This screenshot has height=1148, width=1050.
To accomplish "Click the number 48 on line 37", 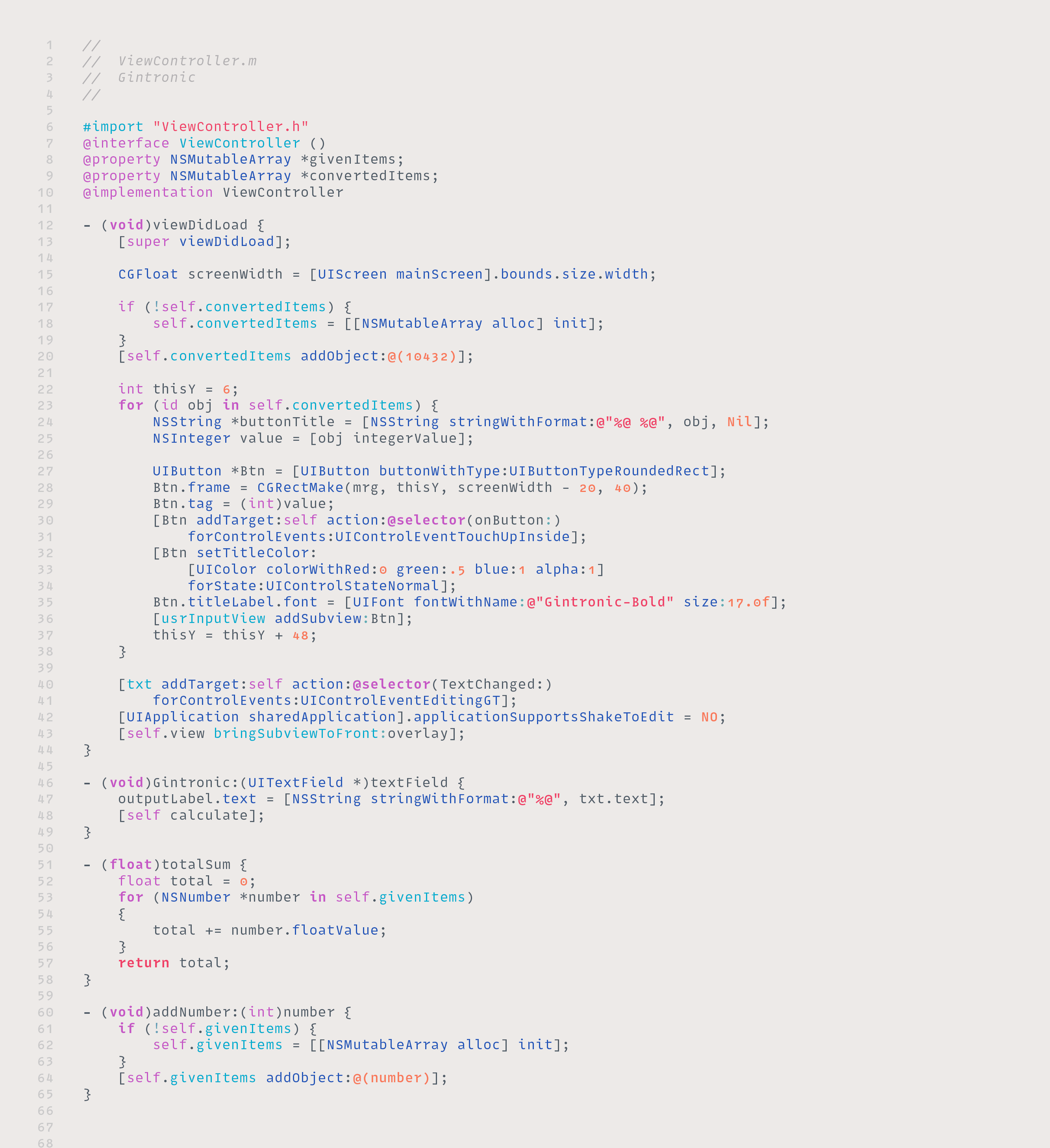I will point(300,636).
